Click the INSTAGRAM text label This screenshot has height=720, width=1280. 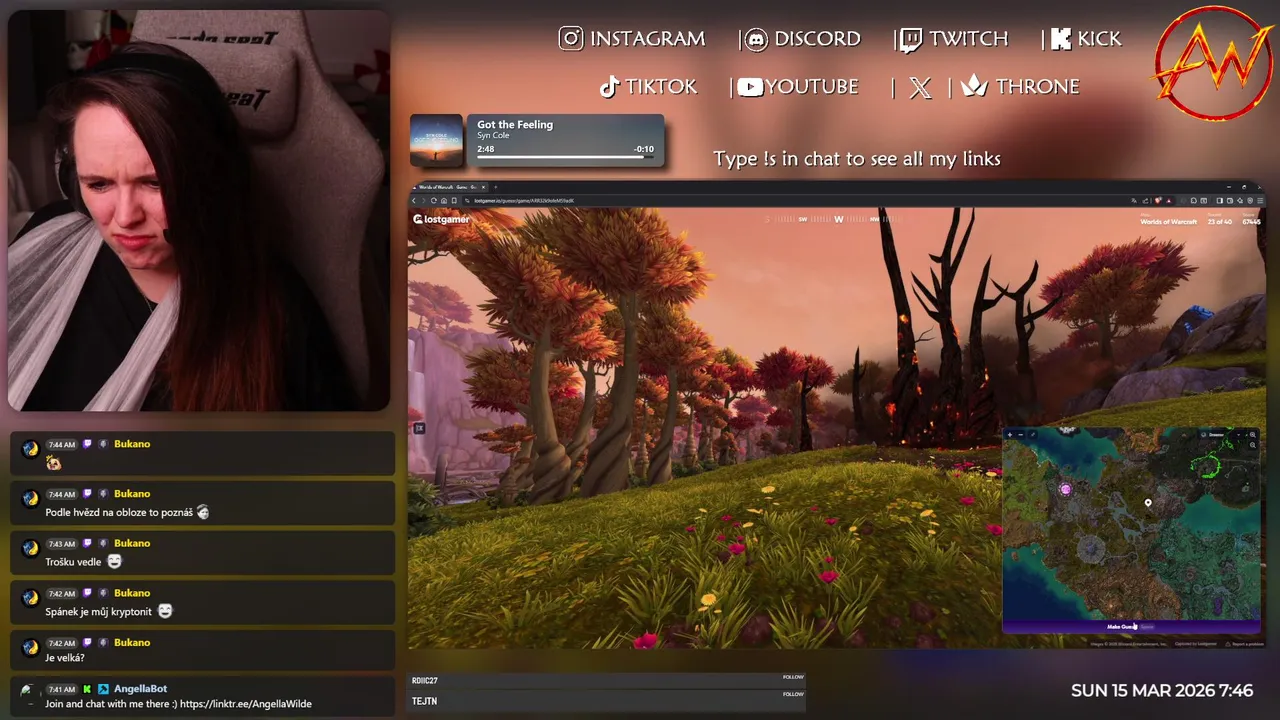point(647,39)
